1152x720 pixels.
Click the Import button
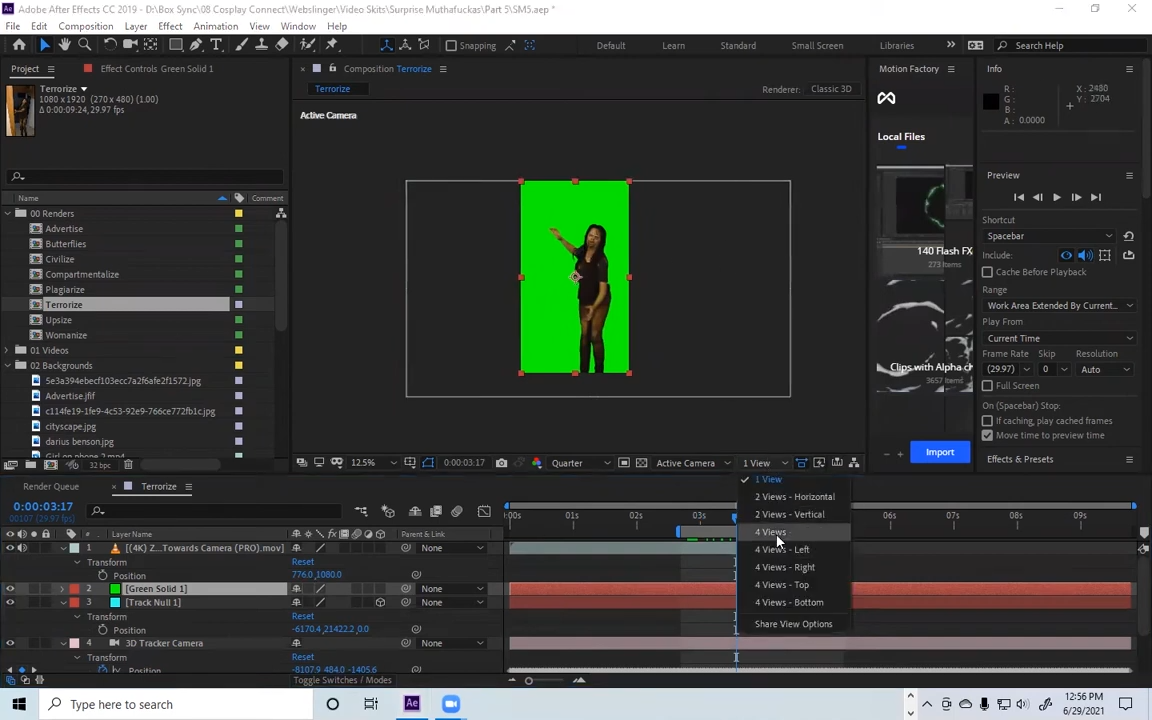pyautogui.click(x=939, y=452)
